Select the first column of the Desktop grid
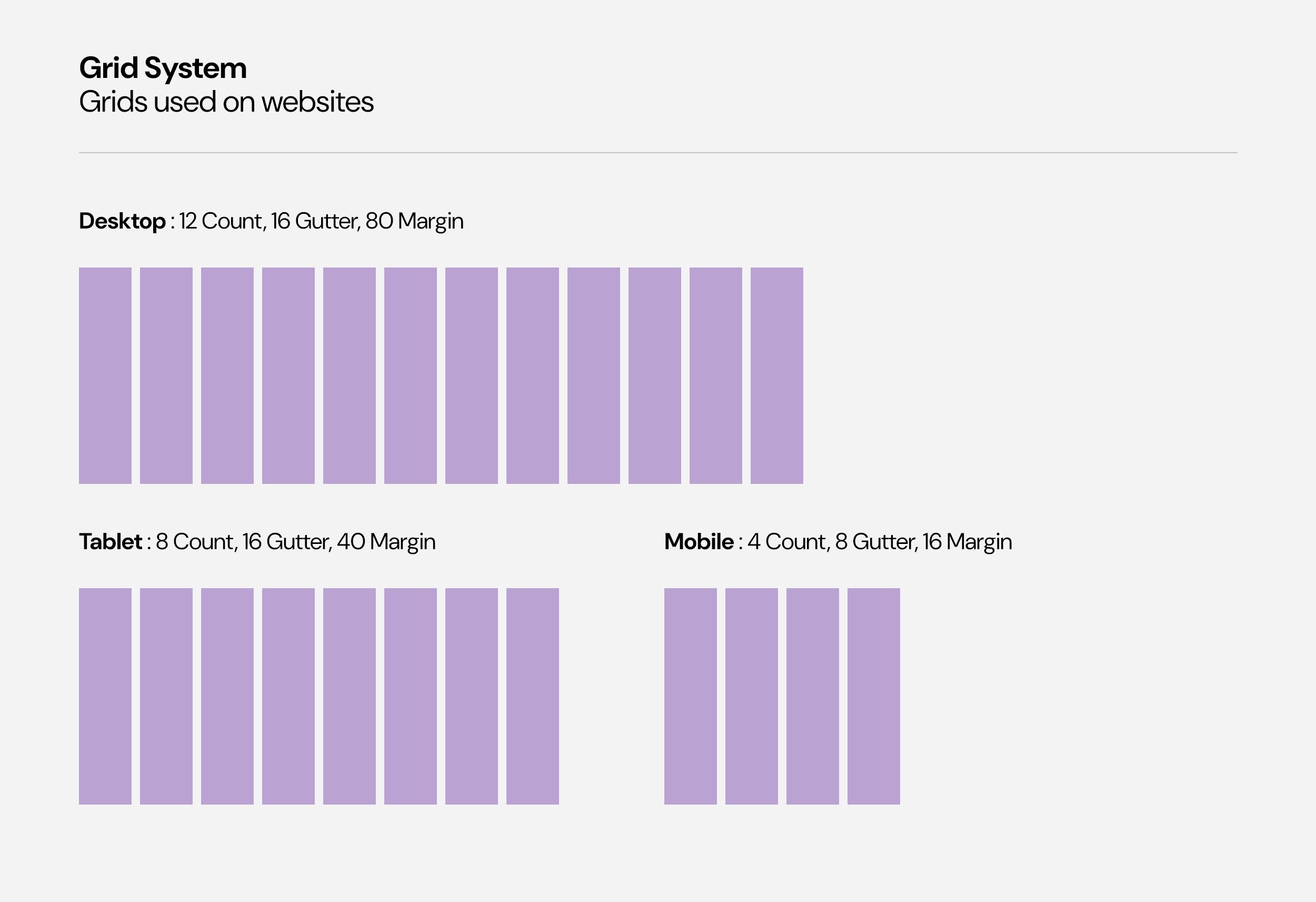This screenshot has height=902, width=1316. click(x=105, y=375)
